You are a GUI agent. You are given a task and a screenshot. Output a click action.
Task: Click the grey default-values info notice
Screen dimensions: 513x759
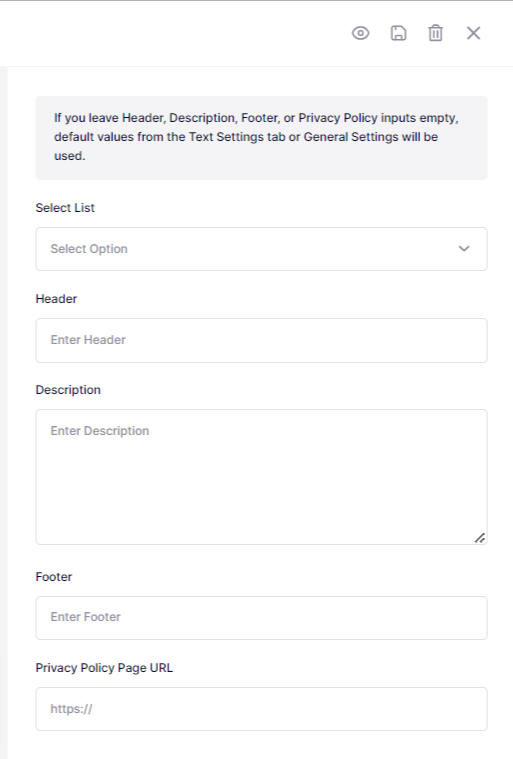261,138
